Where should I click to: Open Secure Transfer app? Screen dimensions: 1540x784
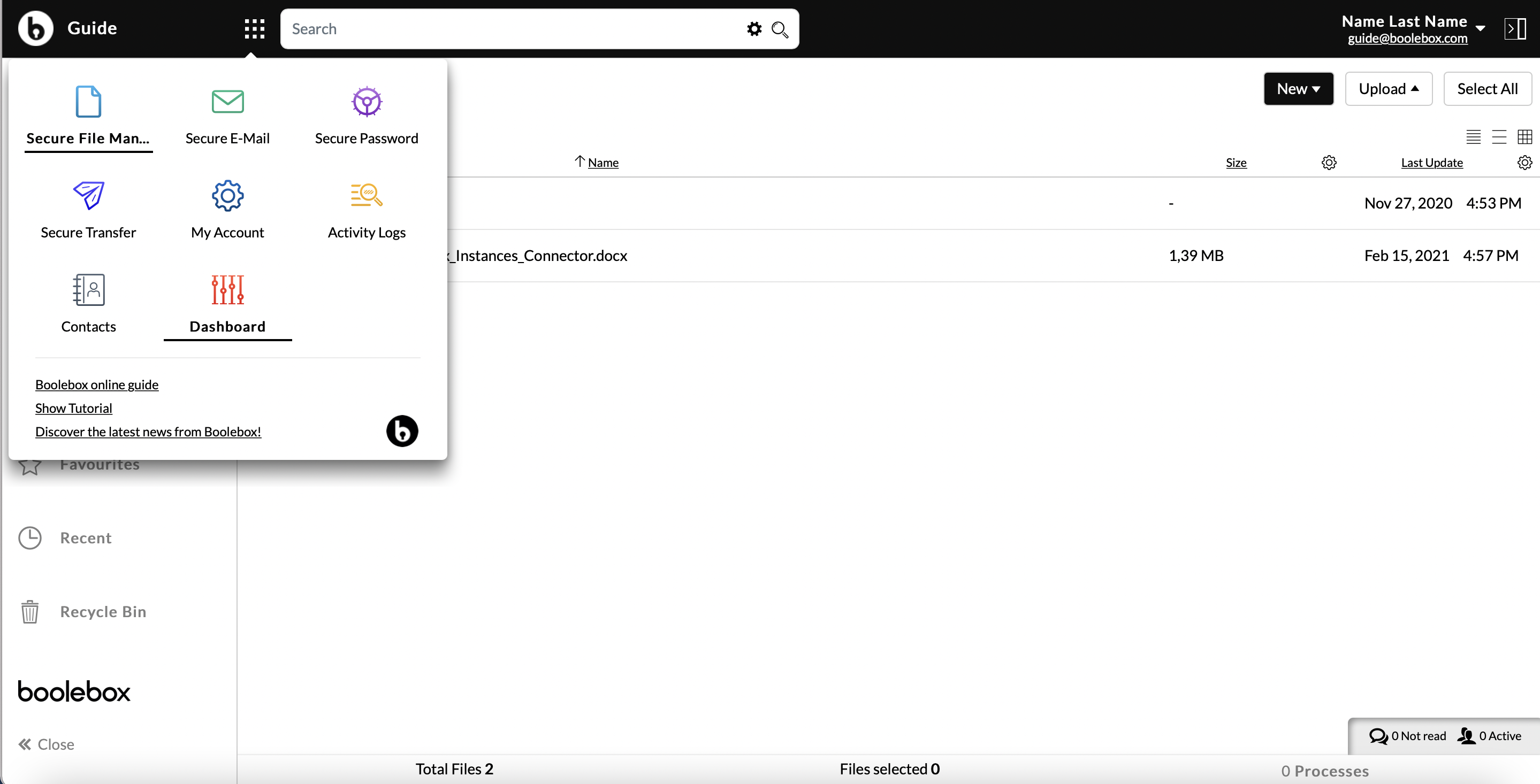[88, 210]
